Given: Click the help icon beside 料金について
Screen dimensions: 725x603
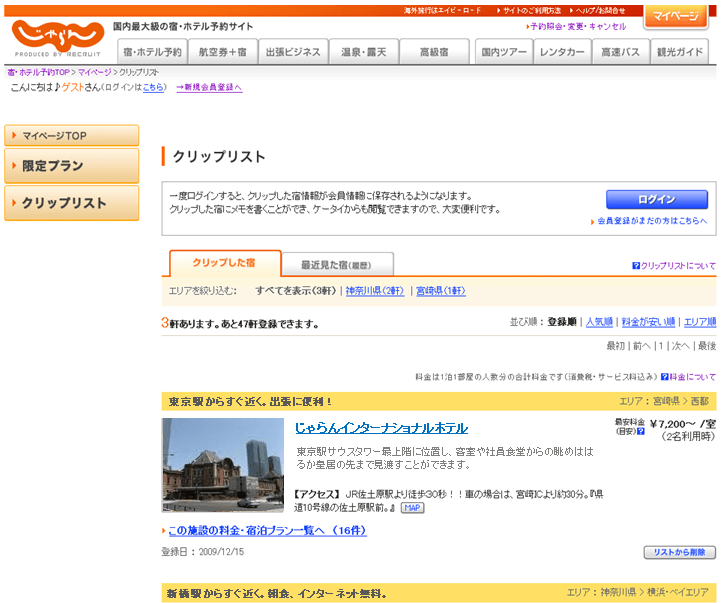Looking at the screenshot, I should tap(666, 377).
